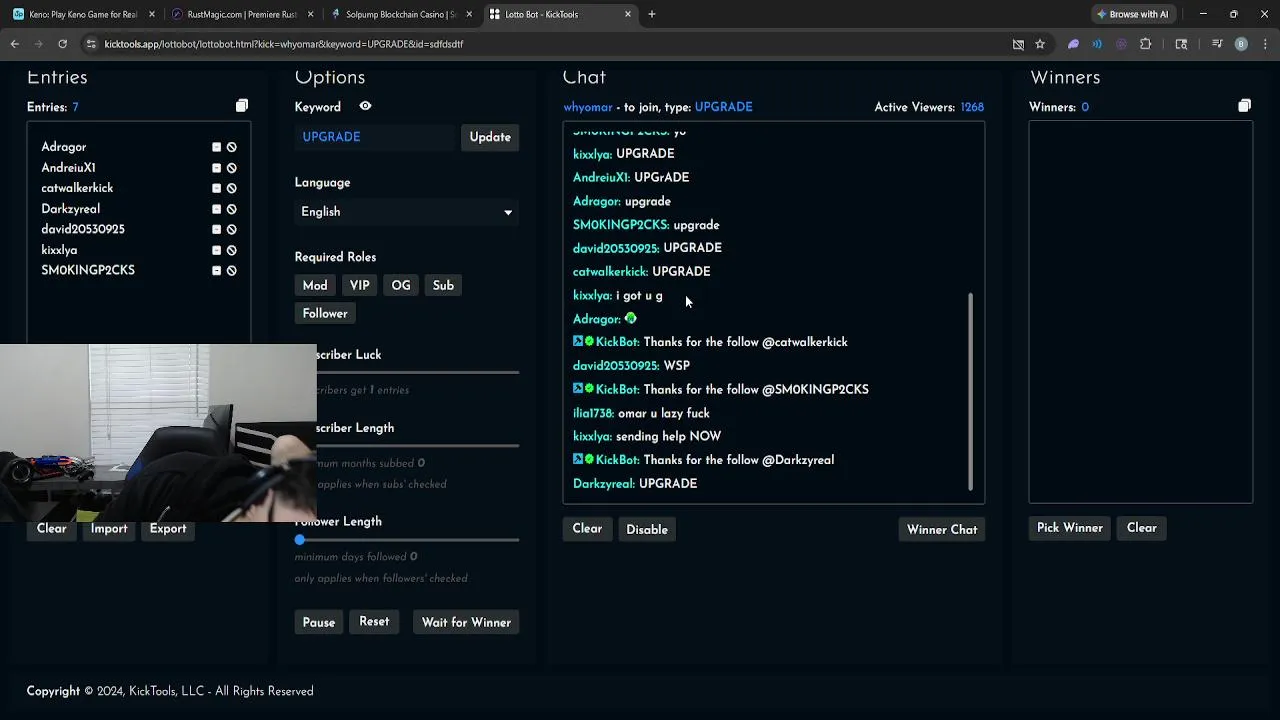Ban david20530925 using the ban icon
Image resolution: width=1280 pixels, height=720 pixels.
(231, 229)
